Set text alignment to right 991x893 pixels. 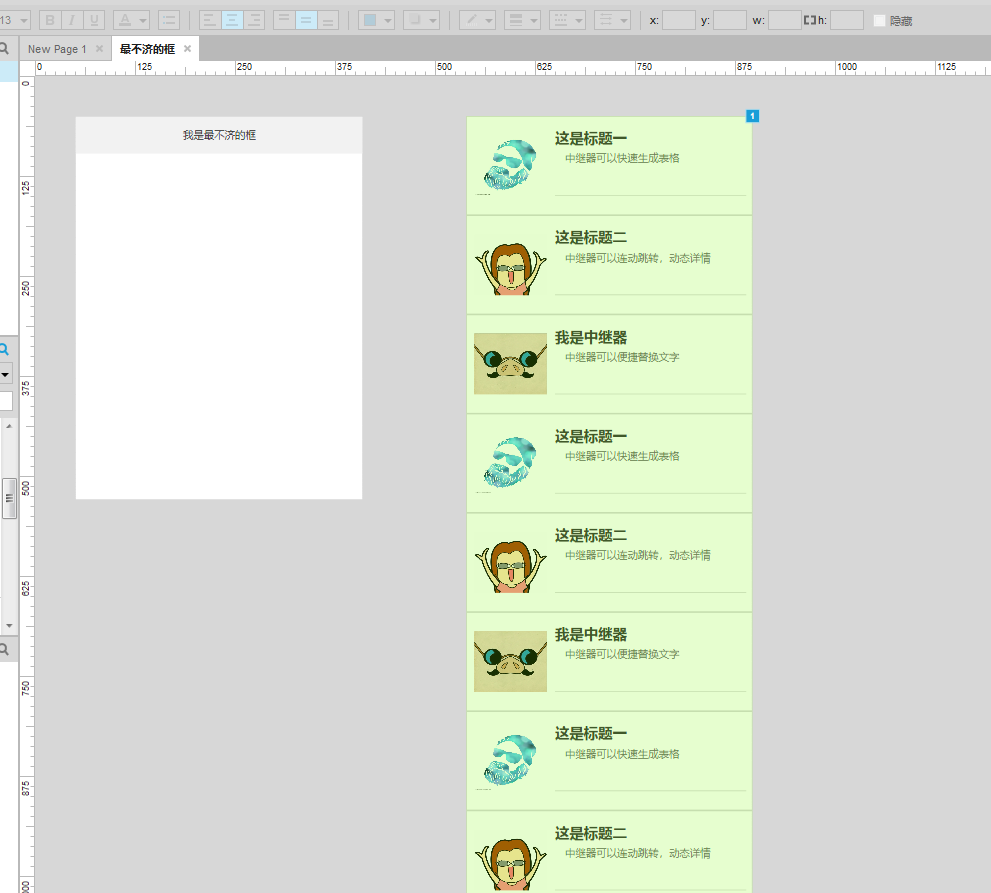point(254,18)
